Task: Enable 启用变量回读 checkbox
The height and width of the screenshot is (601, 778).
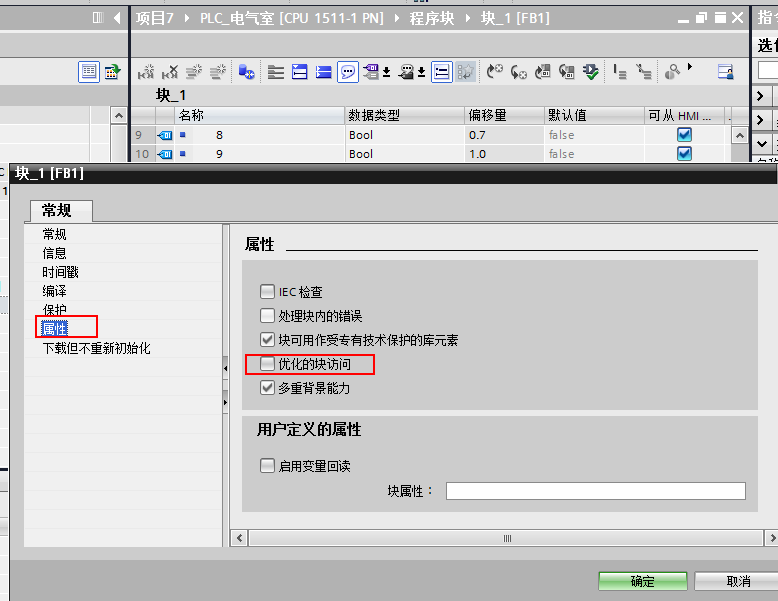Action: (x=267, y=466)
